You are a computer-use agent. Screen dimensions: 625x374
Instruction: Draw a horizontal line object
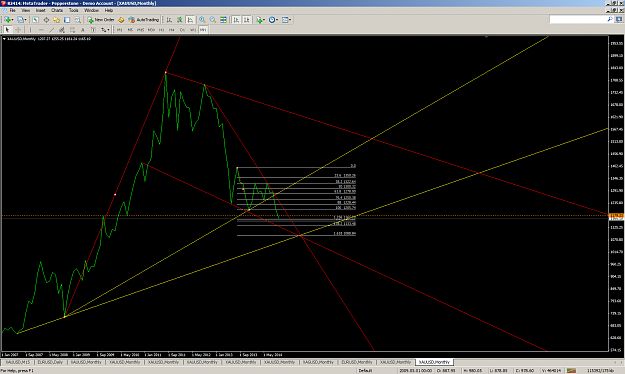41,30
